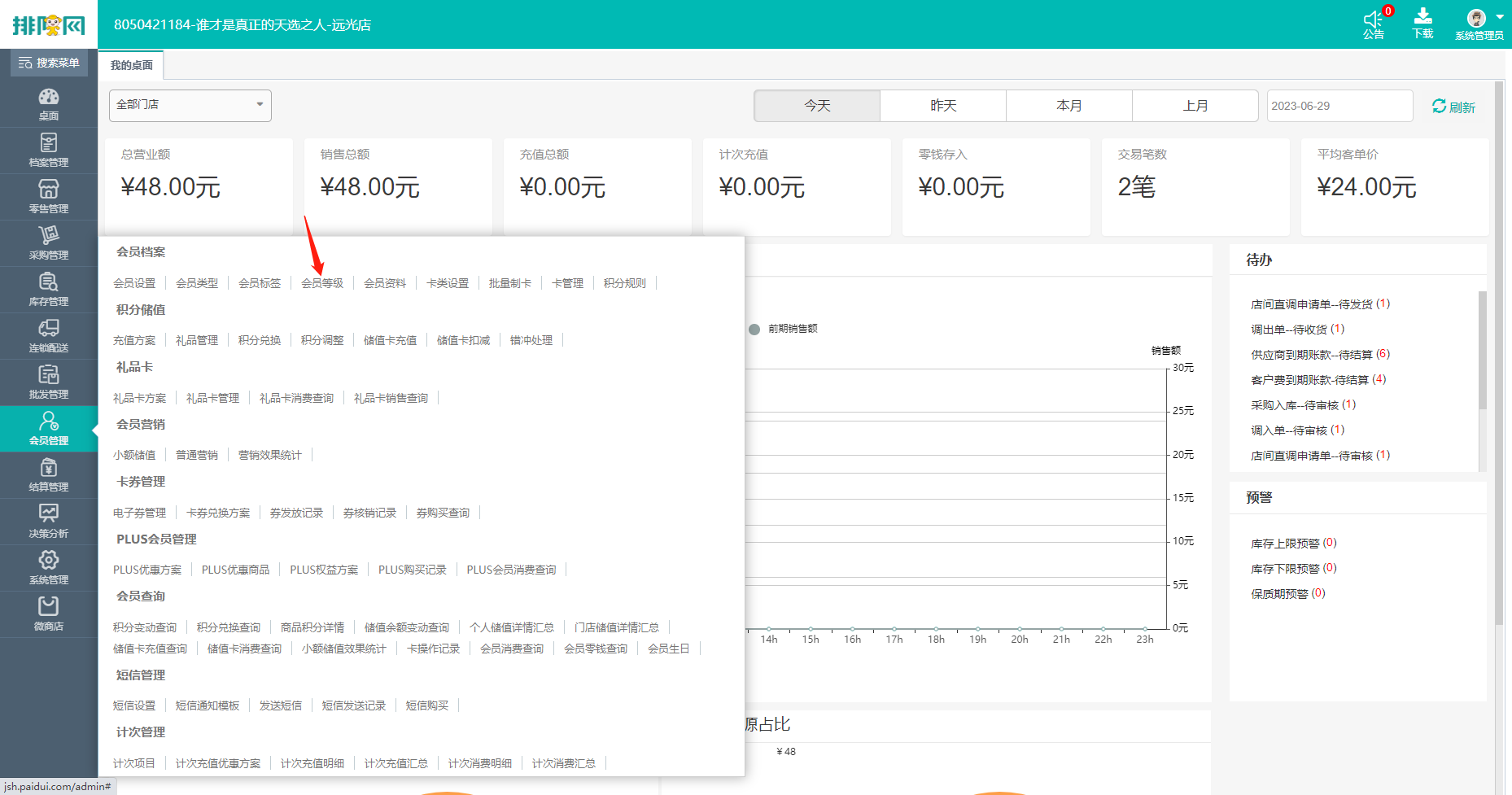The height and width of the screenshot is (795, 1512).
Task: Switch to 我的桌面 tab
Action: pyautogui.click(x=132, y=65)
